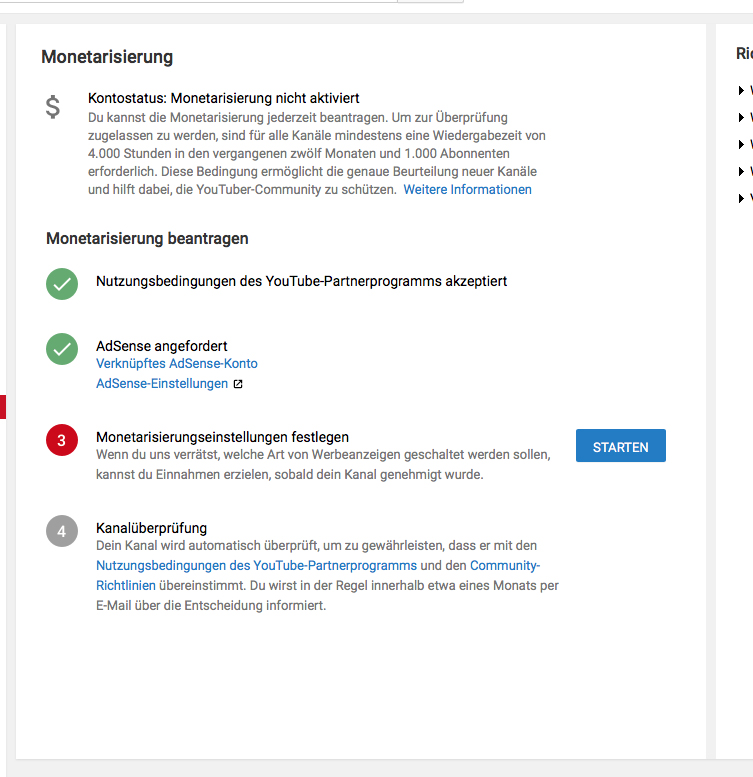Expand the first arrow item in right panel
753x777 pixels.
coord(742,91)
